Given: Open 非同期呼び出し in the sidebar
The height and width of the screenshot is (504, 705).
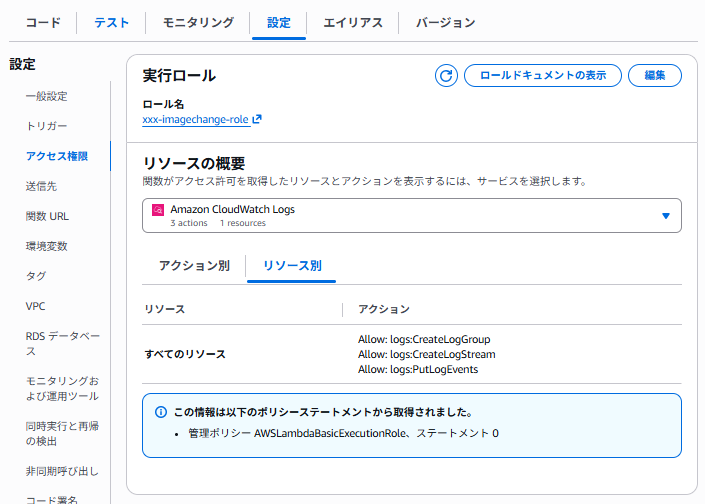Looking at the screenshot, I should coord(62,471).
